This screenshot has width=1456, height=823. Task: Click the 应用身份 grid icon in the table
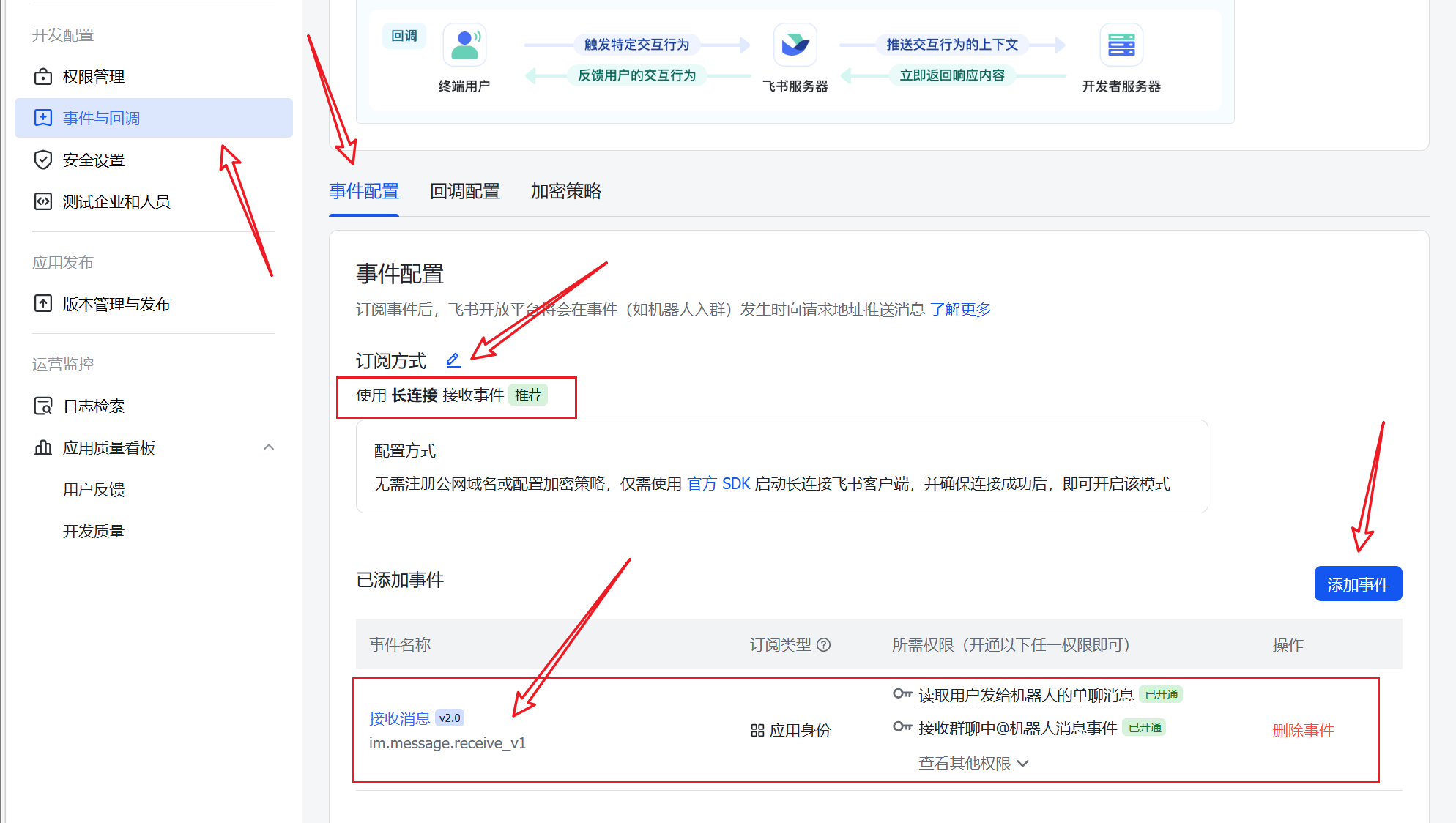tap(757, 730)
